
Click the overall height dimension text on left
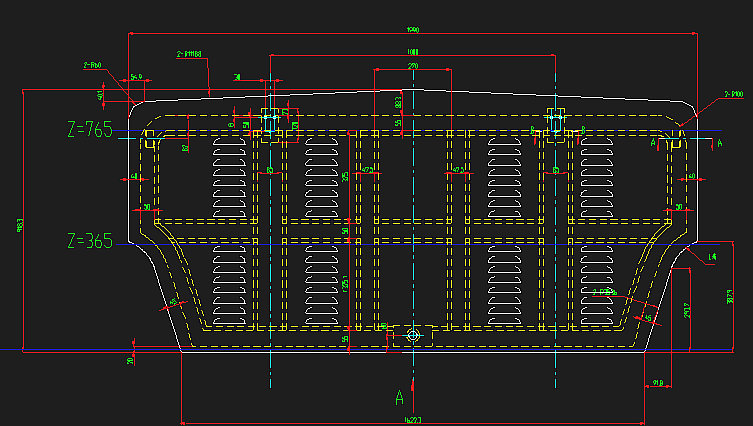click(x=19, y=226)
